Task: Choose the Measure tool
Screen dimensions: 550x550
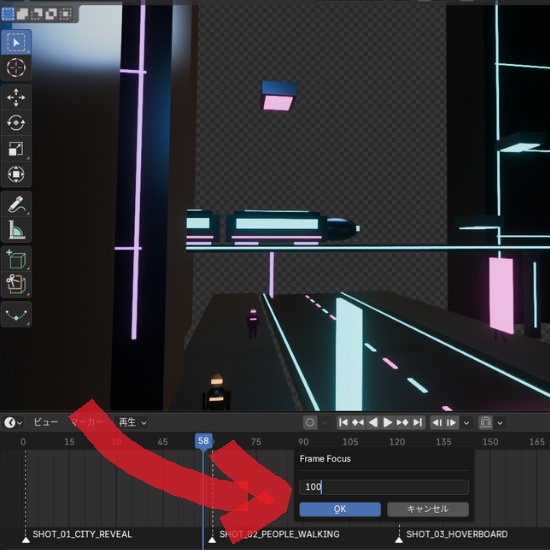Action: tap(16, 229)
